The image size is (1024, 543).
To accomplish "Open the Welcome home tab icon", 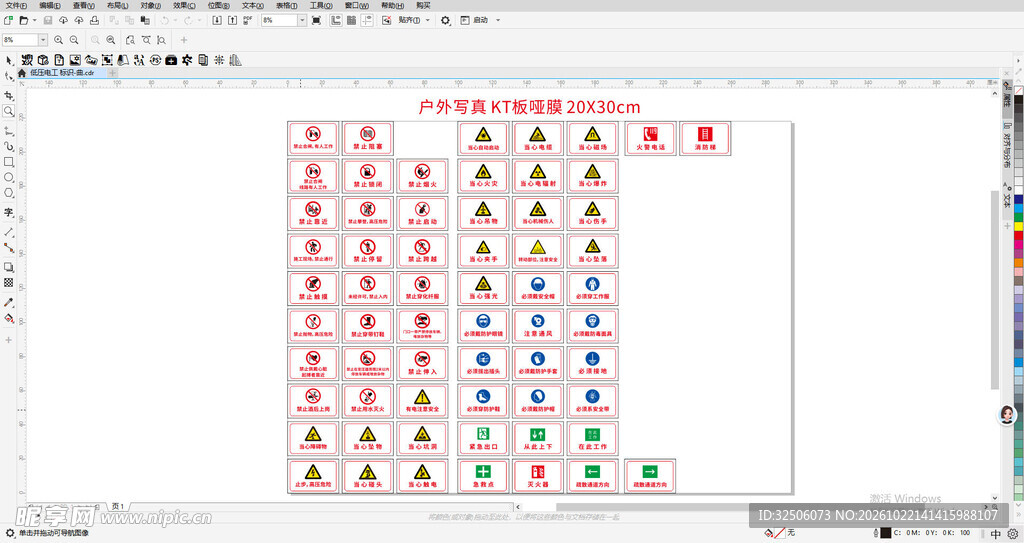I will pos(22,73).
